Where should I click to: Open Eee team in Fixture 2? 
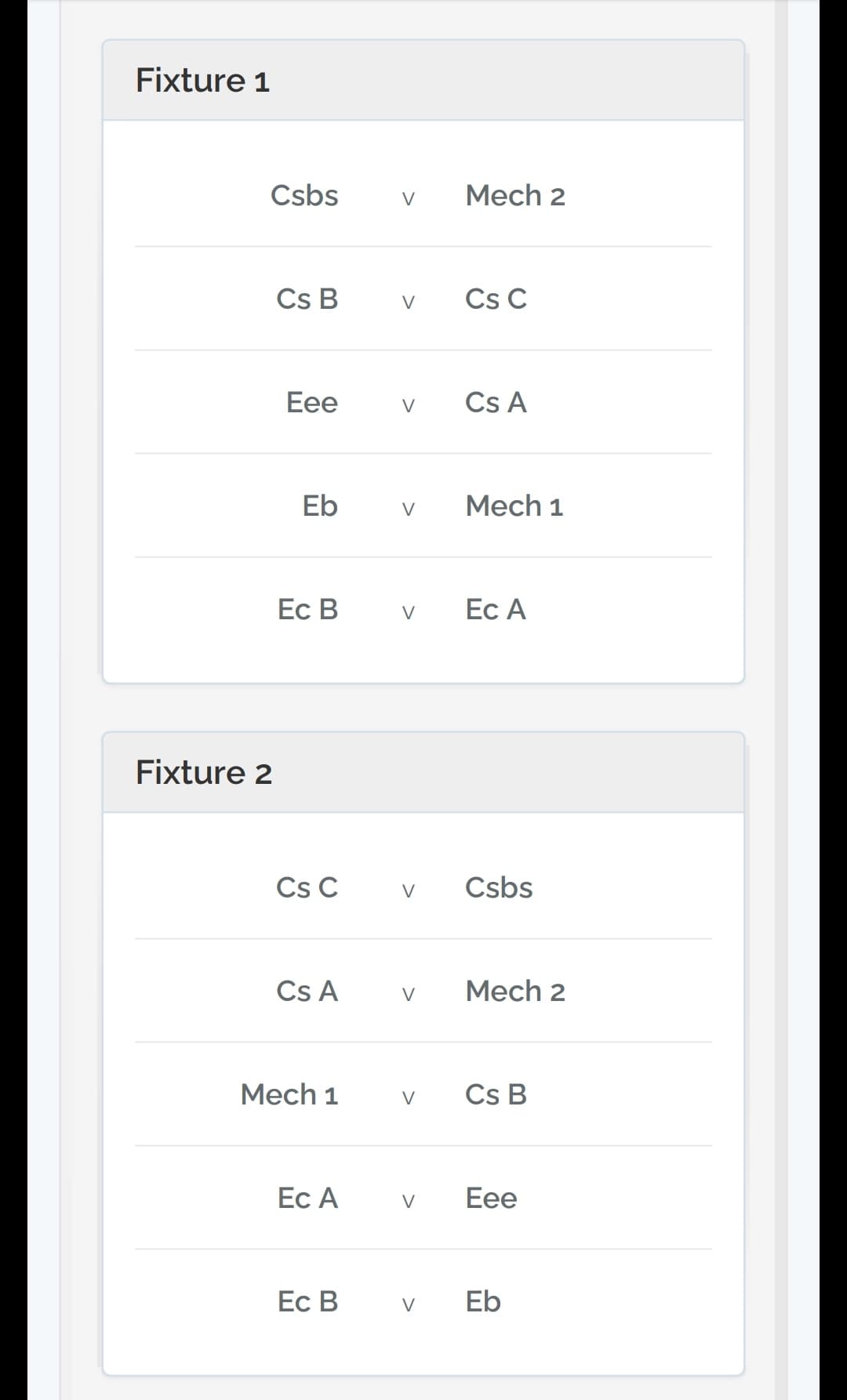click(x=491, y=1198)
